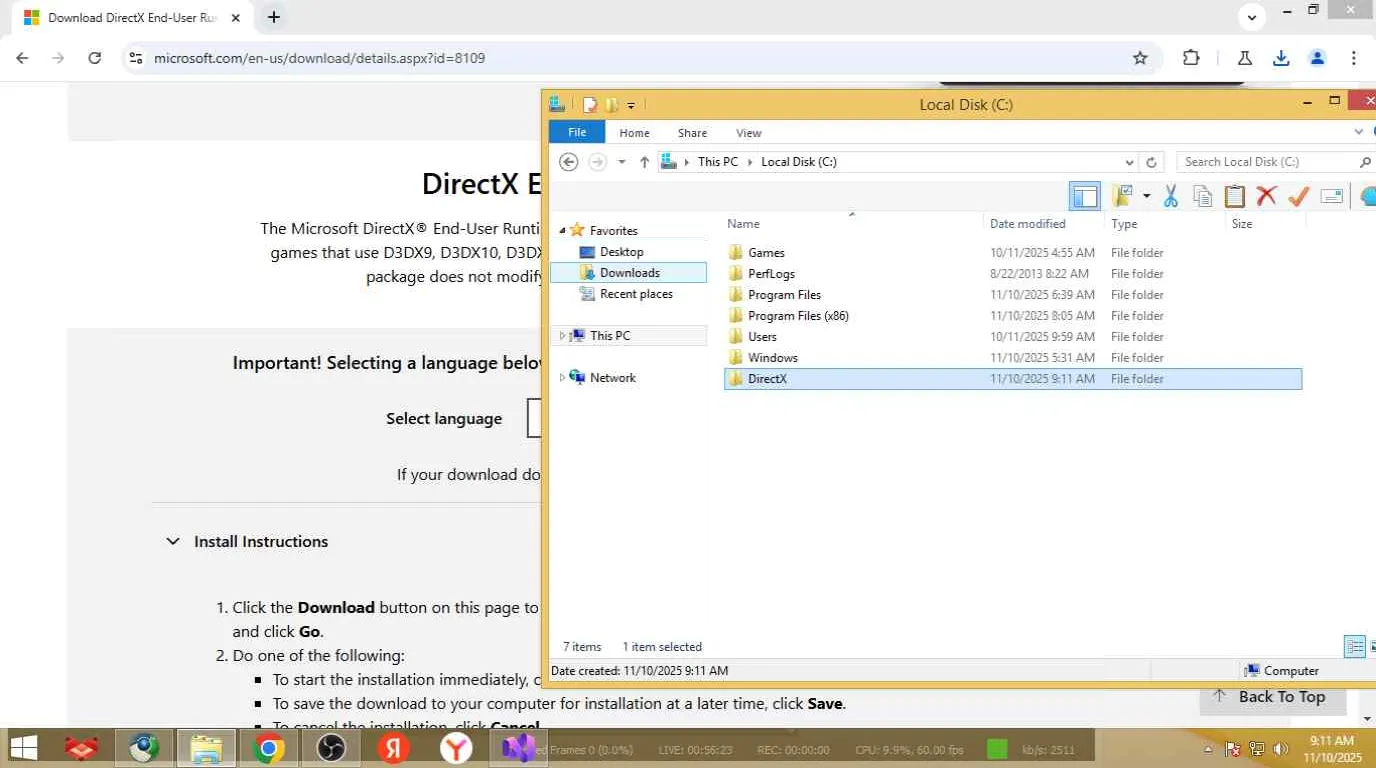Open Google Chrome from the taskbar
This screenshot has height=768, width=1376.
coord(268,747)
